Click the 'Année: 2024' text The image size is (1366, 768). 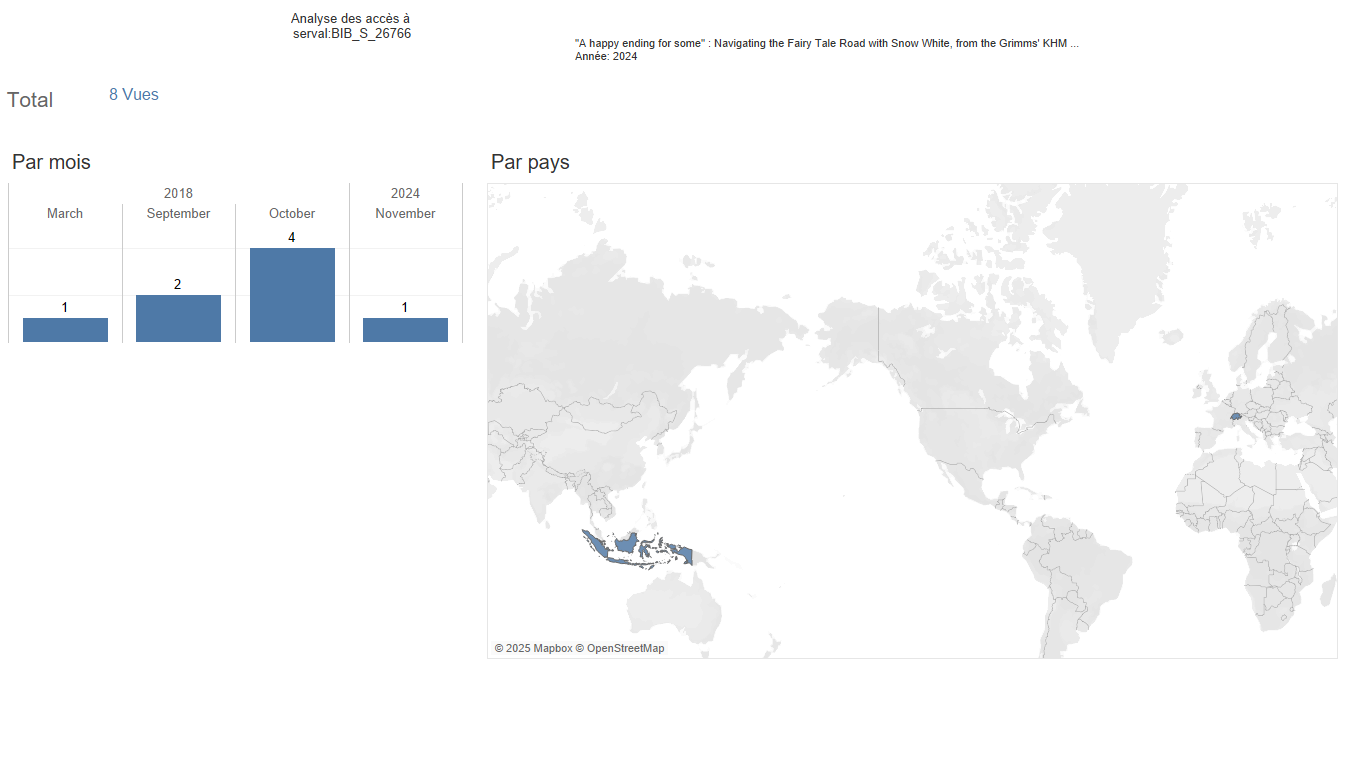(606, 56)
